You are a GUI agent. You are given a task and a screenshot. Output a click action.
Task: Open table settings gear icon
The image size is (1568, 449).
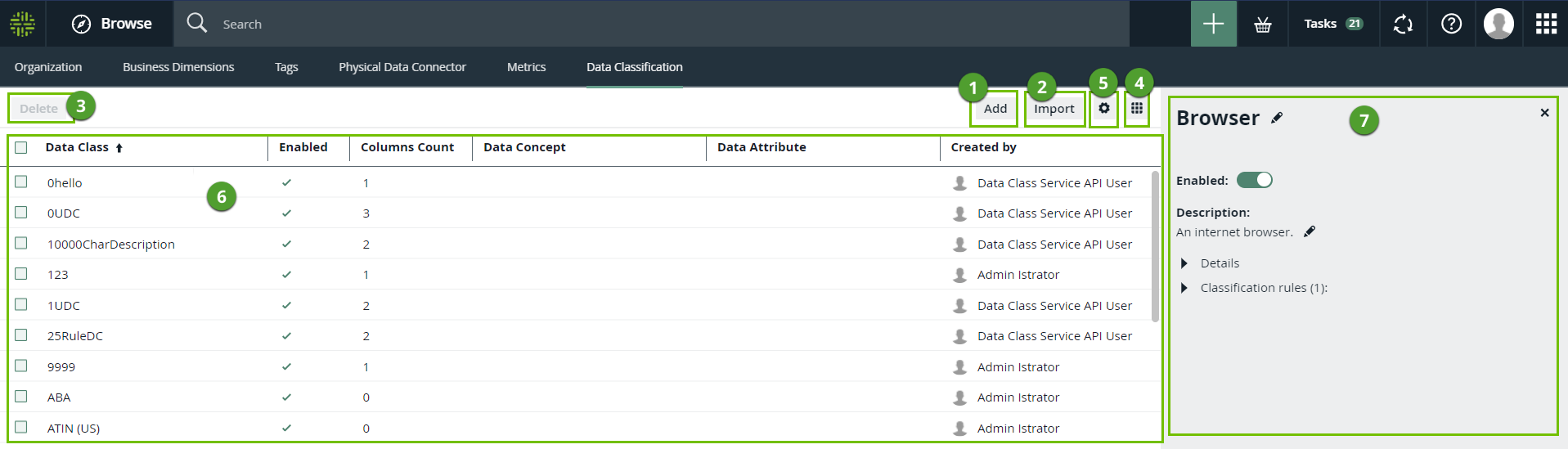click(1104, 108)
